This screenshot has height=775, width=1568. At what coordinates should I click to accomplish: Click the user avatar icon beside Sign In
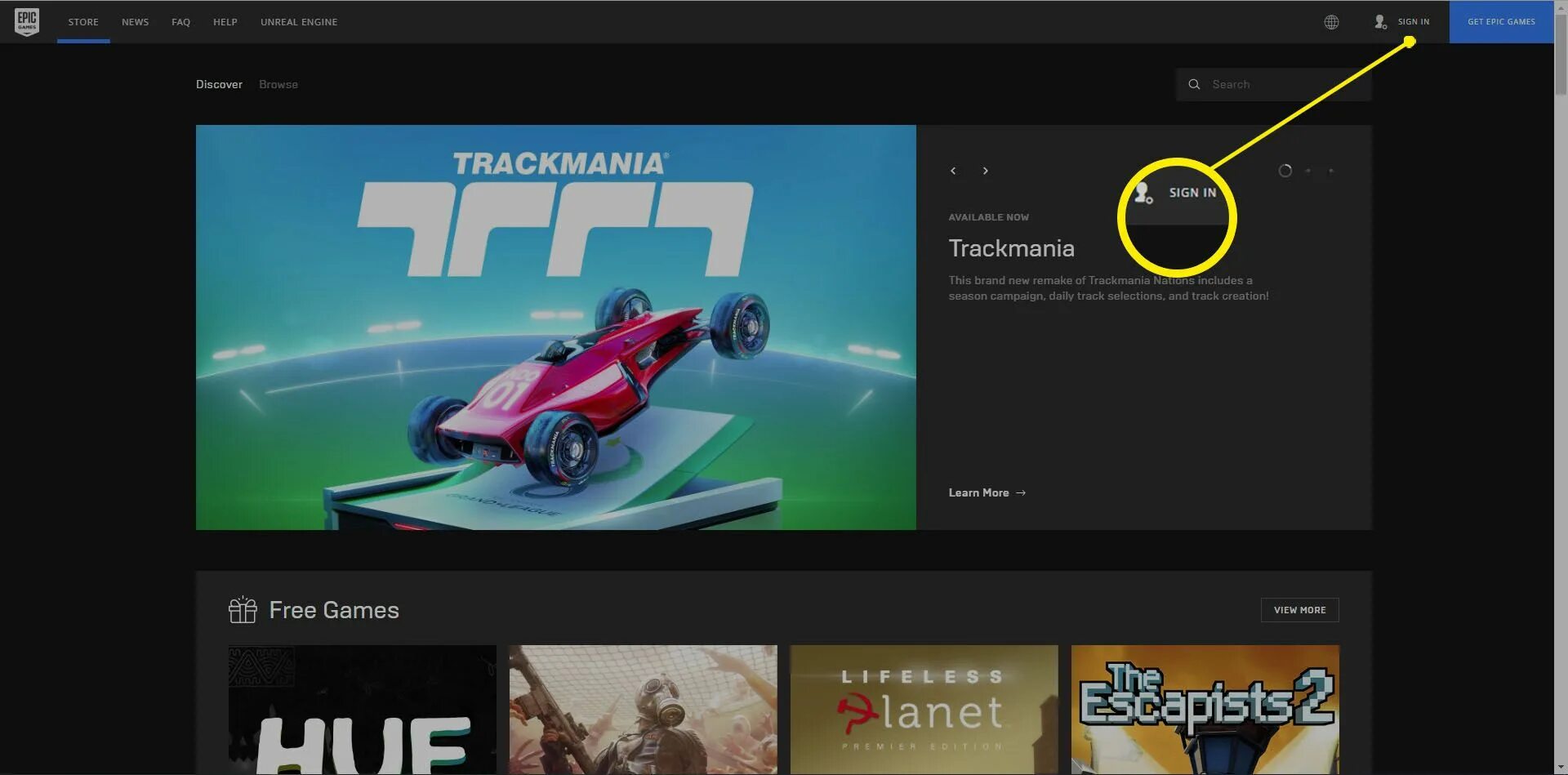click(x=1380, y=22)
